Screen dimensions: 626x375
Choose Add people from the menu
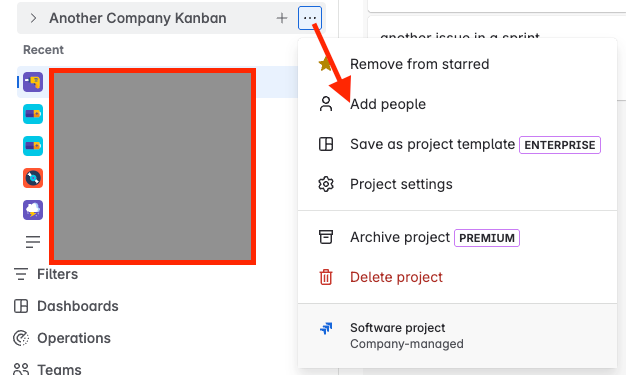pyautogui.click(x=388, y=104)
